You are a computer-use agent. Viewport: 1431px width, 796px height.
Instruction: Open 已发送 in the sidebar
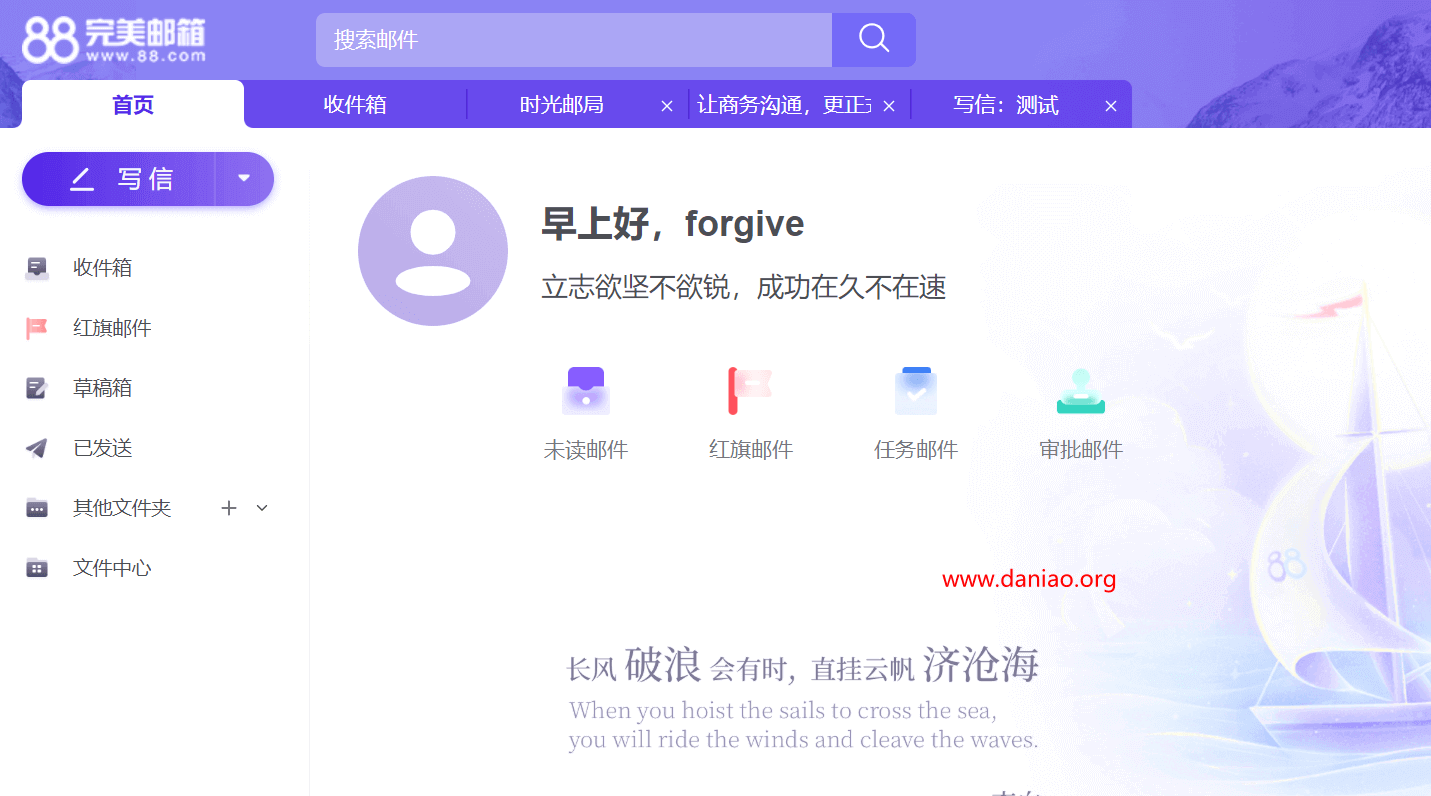[x=102, y=448]
